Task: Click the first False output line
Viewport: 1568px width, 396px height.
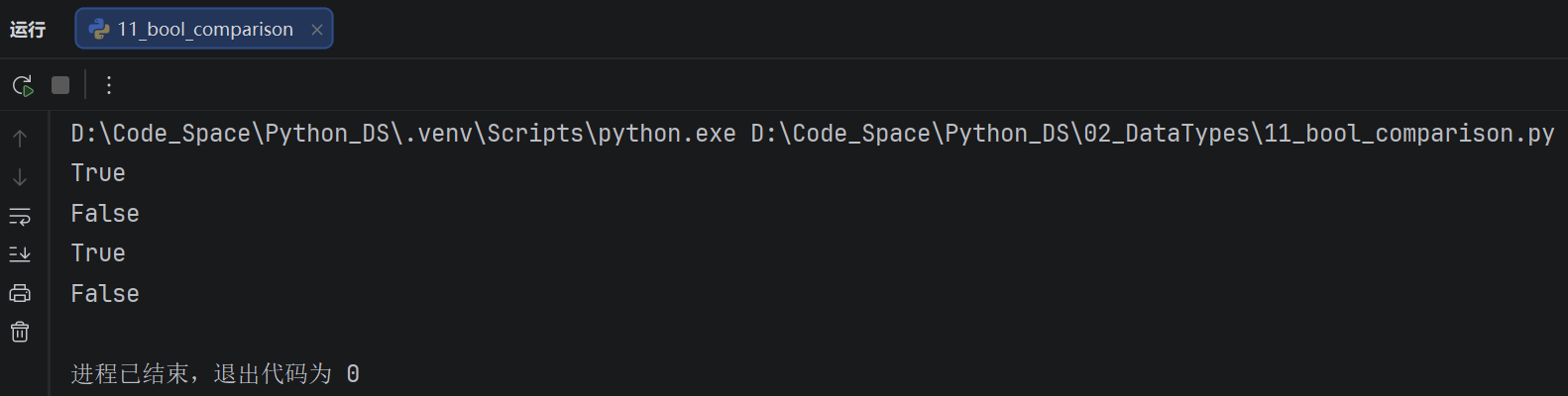Action: pyautogui.click(x=105, y=214)
